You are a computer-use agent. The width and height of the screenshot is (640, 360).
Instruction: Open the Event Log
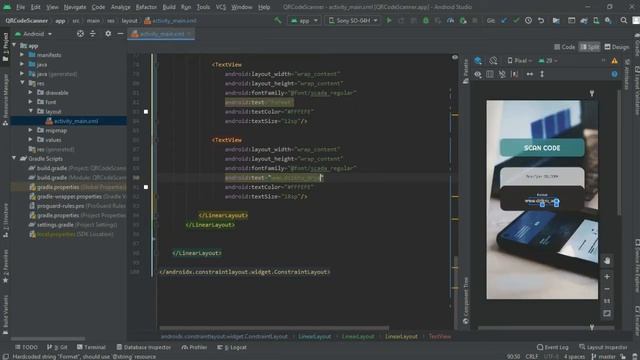(x=552, y=347)
